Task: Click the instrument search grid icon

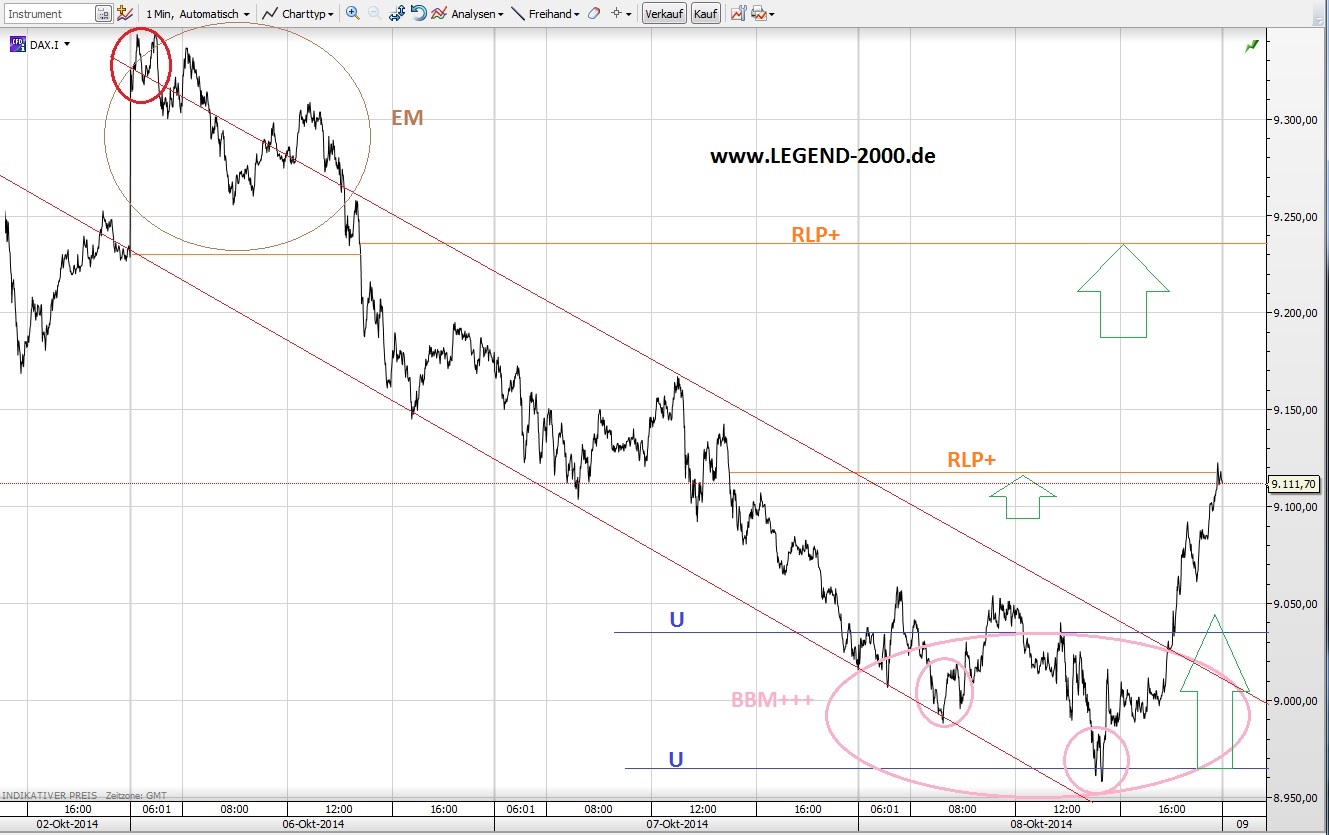Action: coord(103,13)
